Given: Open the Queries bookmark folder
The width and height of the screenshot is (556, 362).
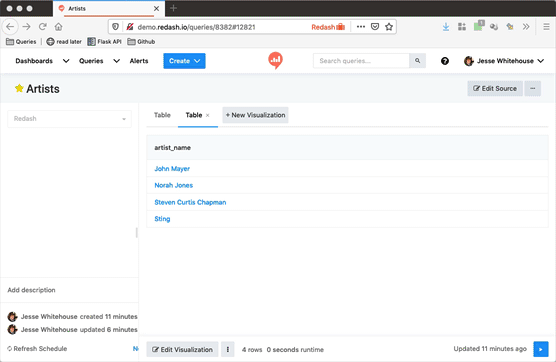Looking at the screenshot, I should click(x=21, y=42).
